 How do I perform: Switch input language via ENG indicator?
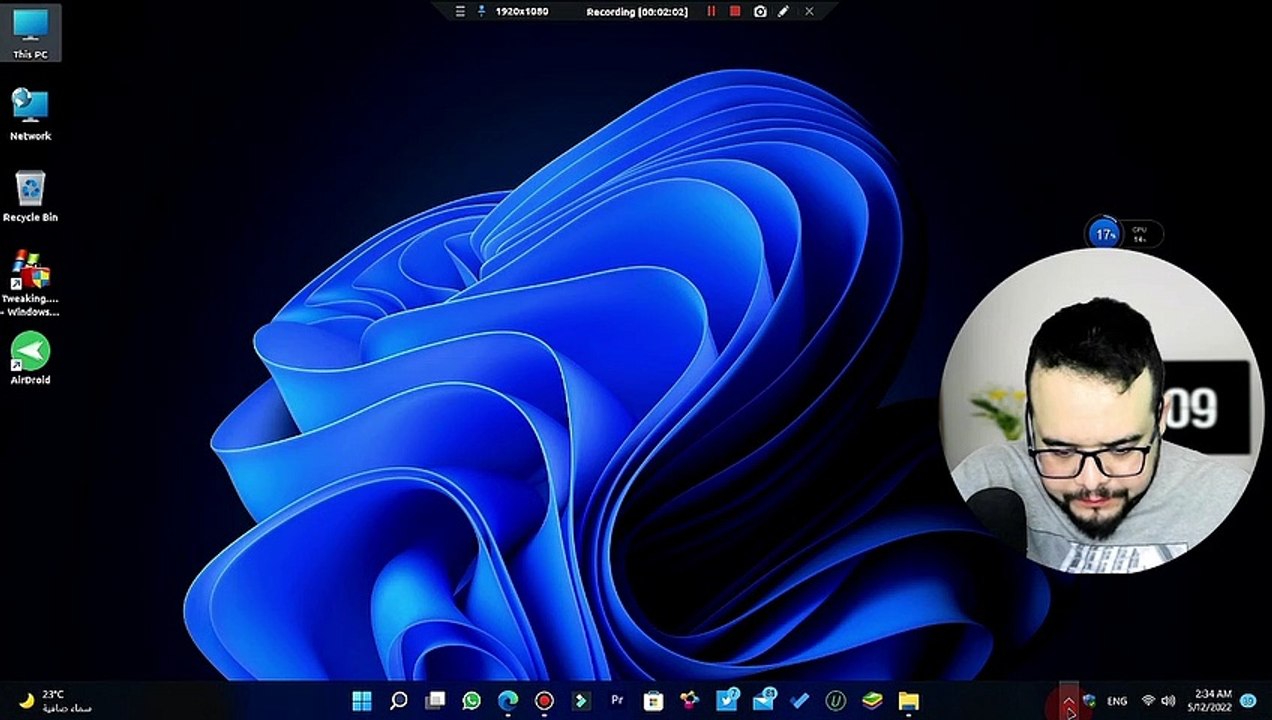(1117, 701)
